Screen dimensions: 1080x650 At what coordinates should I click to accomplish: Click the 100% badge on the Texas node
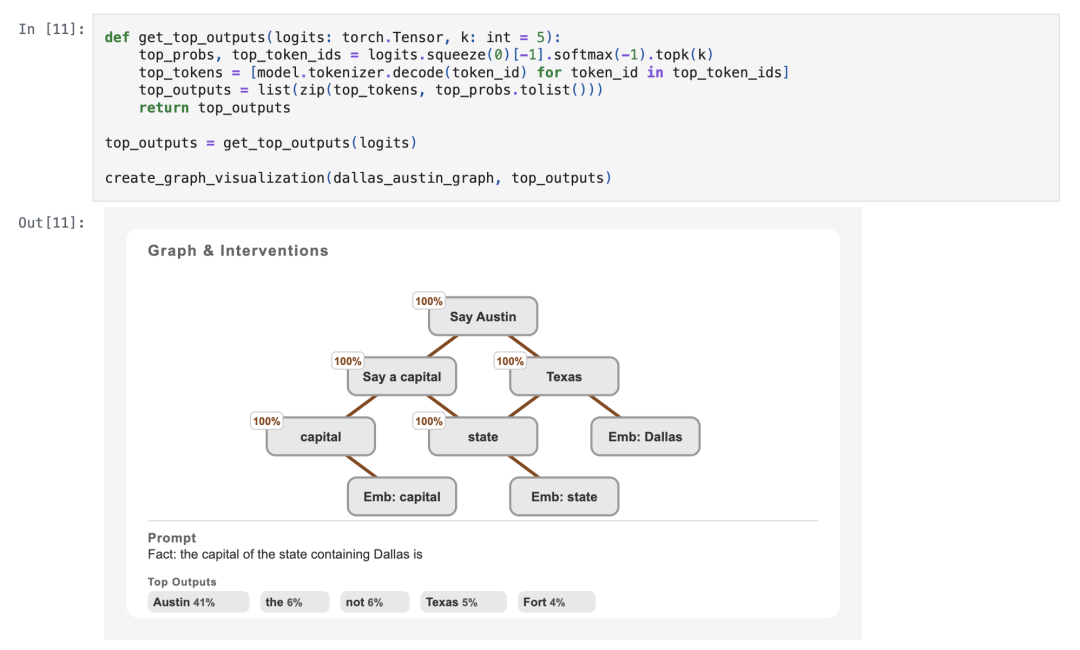[510, 361]
